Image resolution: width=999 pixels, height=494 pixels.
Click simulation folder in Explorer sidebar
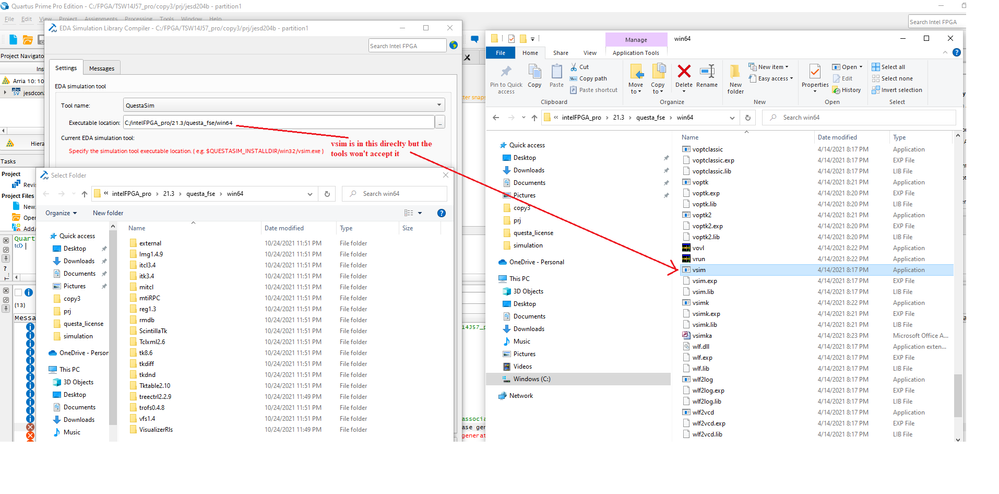(x=528, y=245)
